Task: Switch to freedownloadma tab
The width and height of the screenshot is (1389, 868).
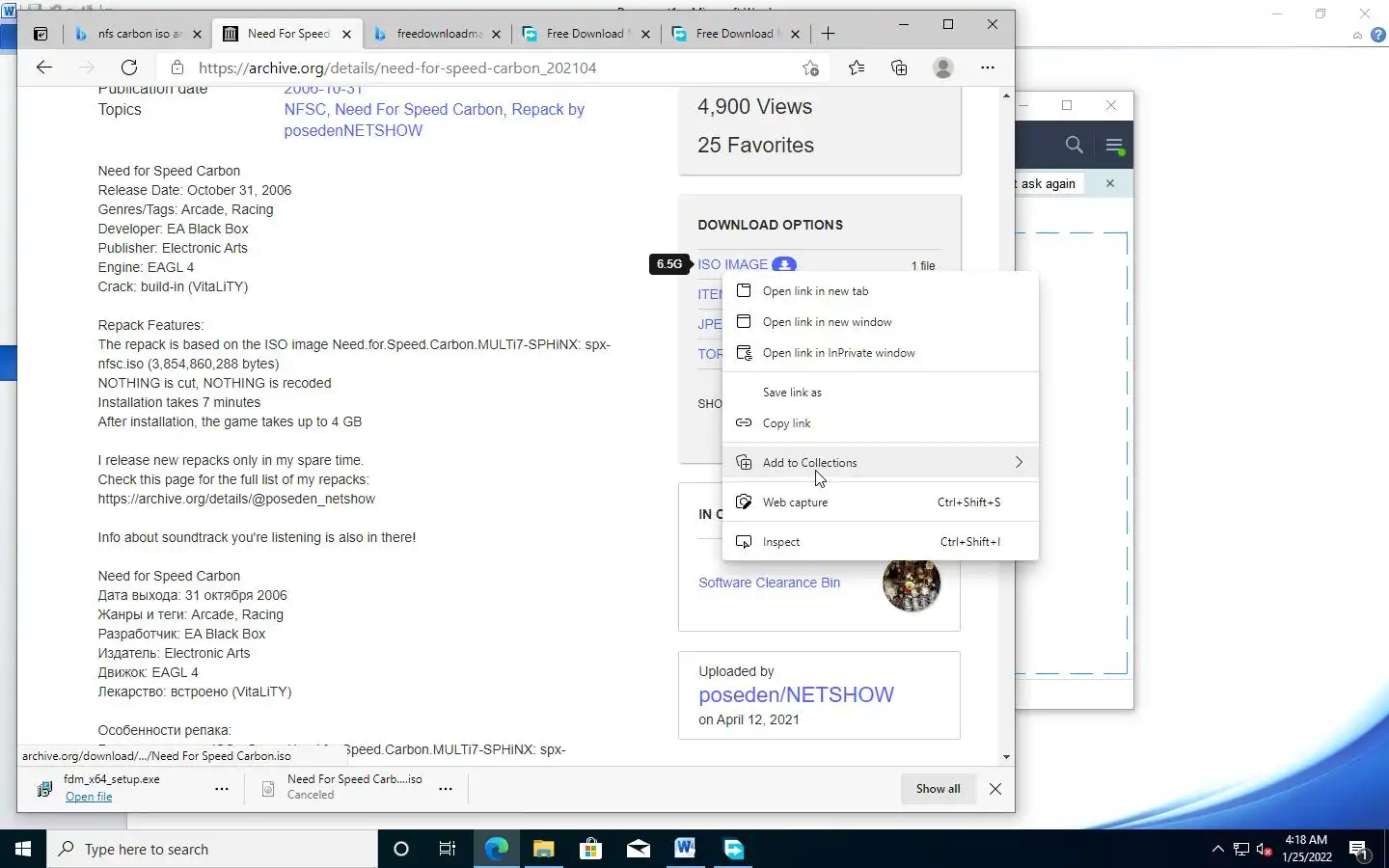Action: pos(437,34)
